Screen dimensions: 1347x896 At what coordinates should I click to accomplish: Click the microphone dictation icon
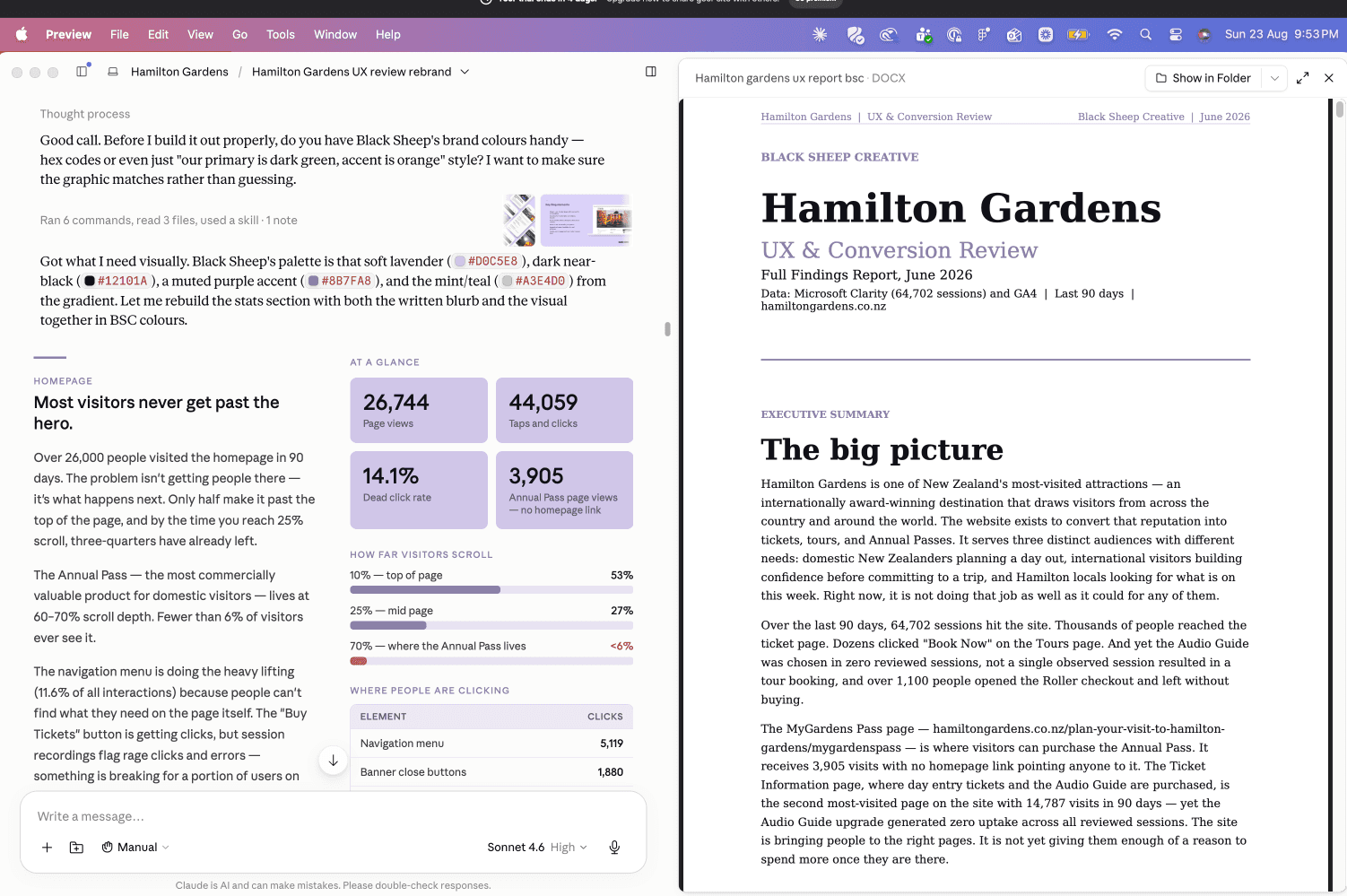(x=614, y=847)
